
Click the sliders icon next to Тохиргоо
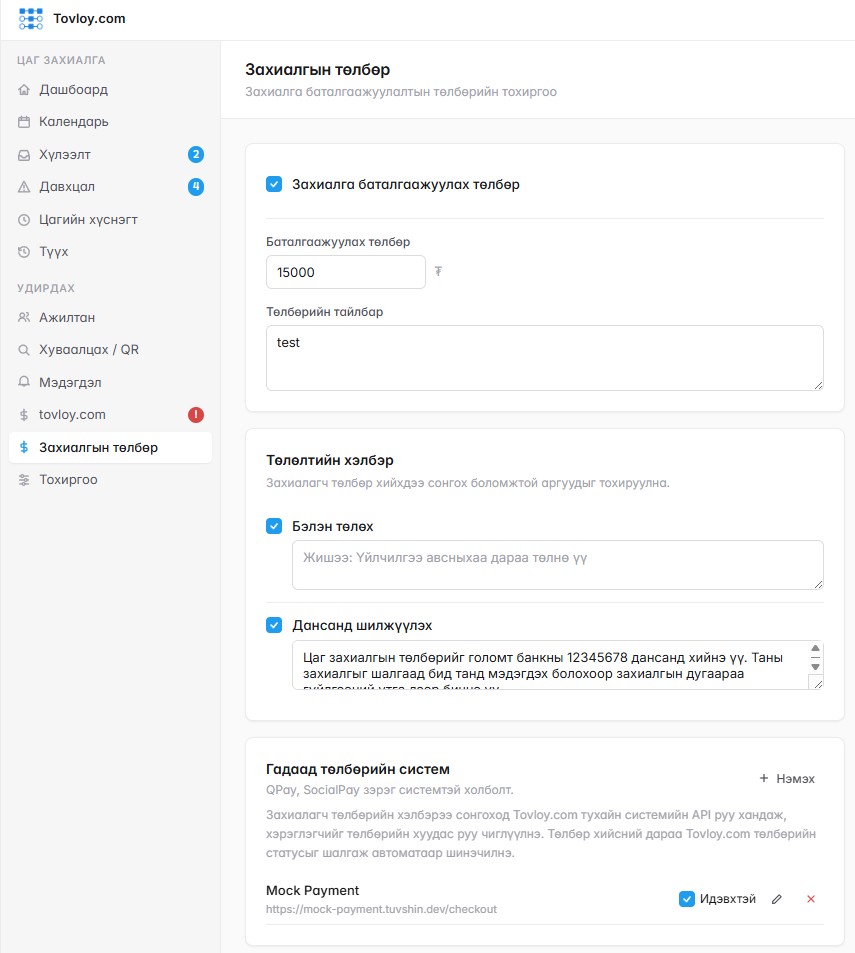click(x=24, y=480)
